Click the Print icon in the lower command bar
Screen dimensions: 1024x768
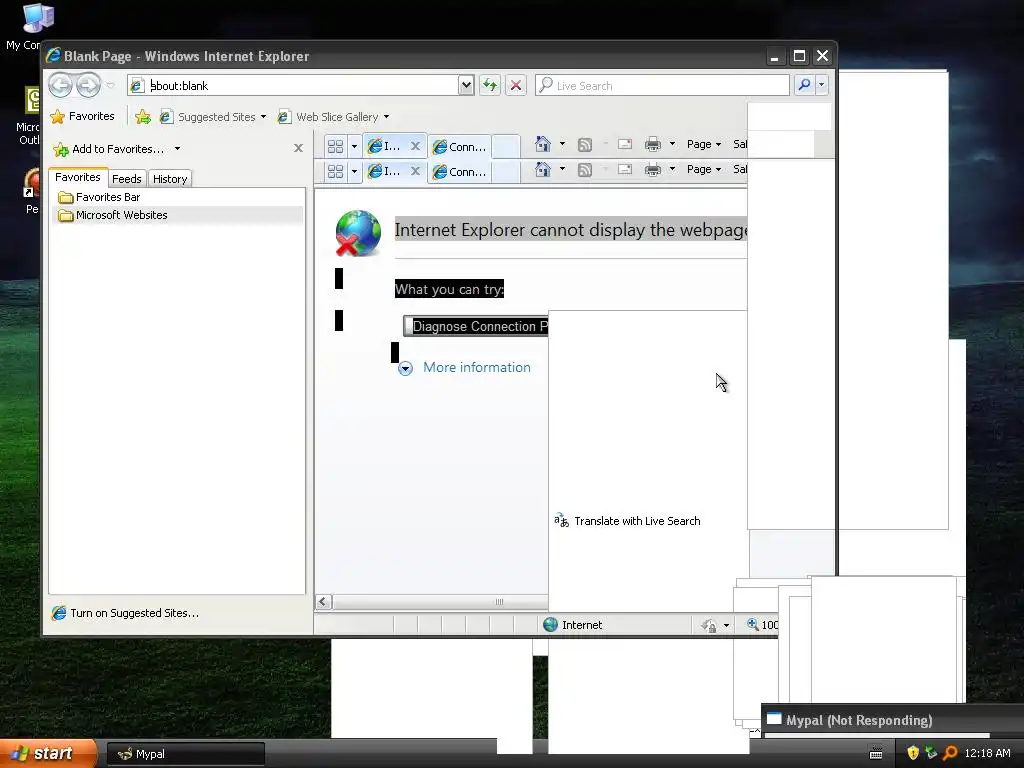pyautogui.click(x=652, y=170)
